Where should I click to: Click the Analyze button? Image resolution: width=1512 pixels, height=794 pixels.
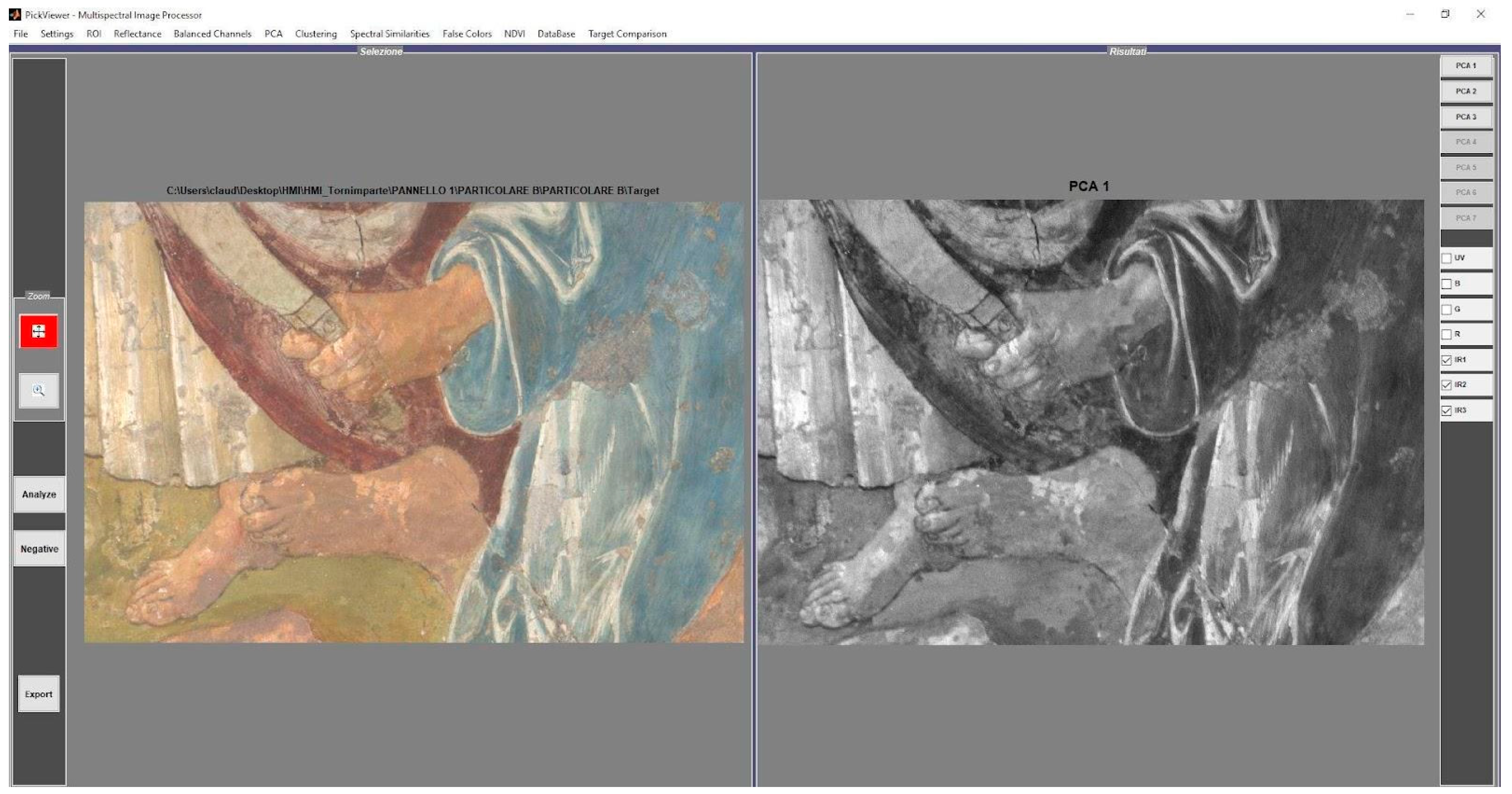[39, 495]
